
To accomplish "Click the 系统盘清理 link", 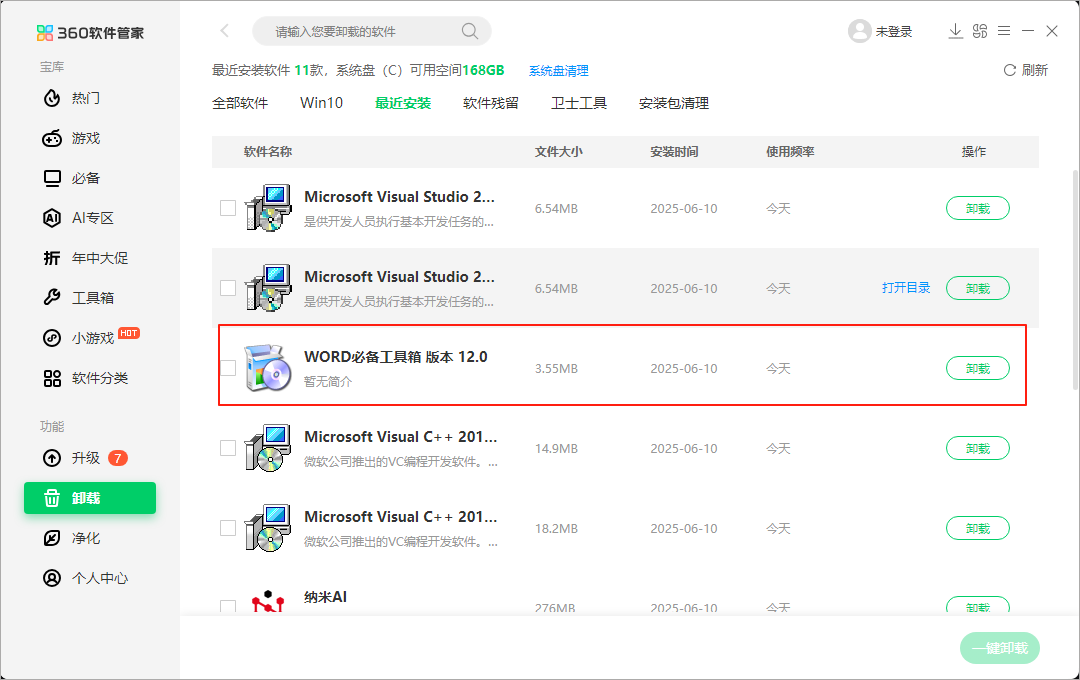I will point(559,71).
